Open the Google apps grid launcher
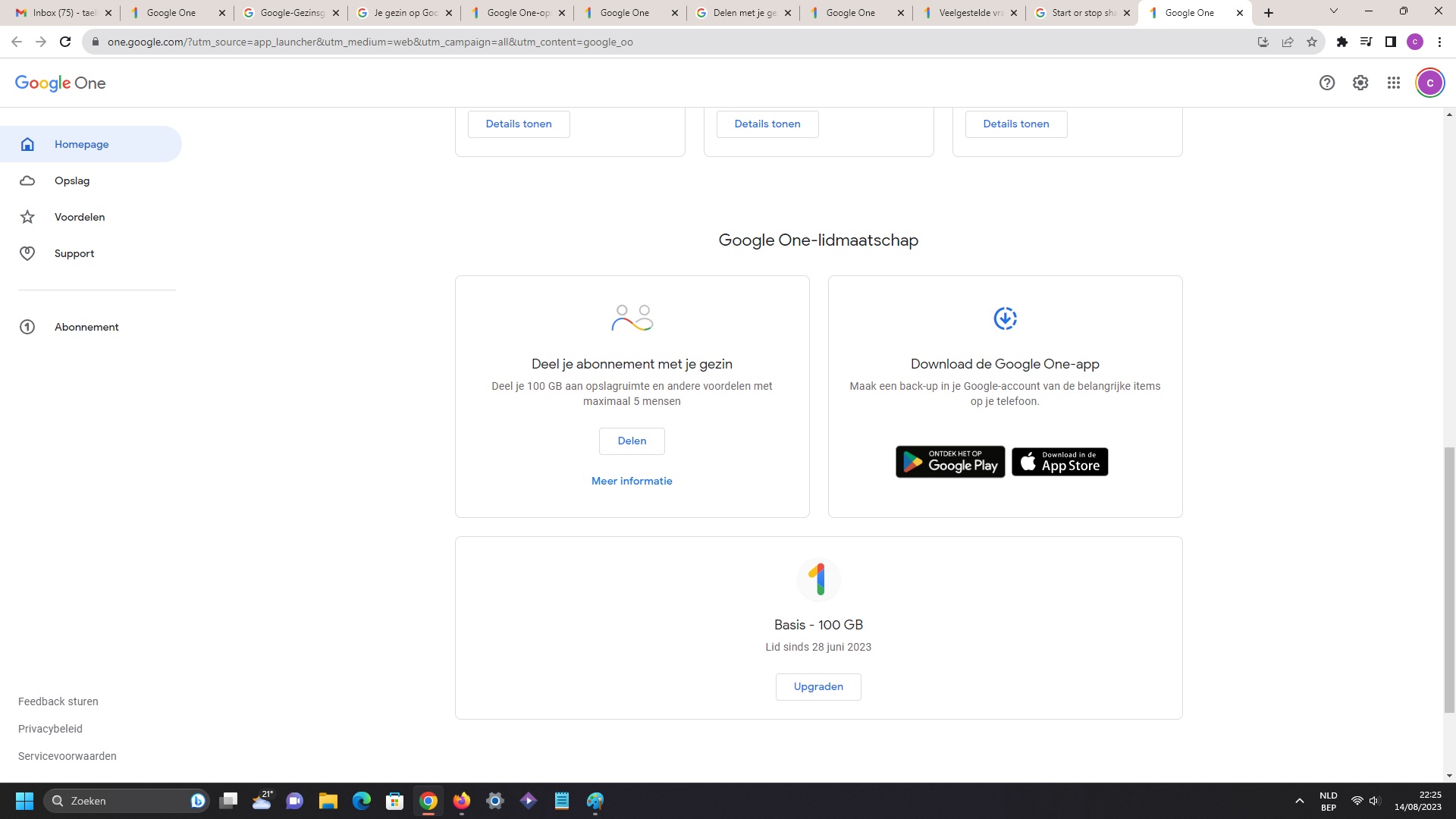This screenshot has width=1456, height=819. coord(1394,83)
